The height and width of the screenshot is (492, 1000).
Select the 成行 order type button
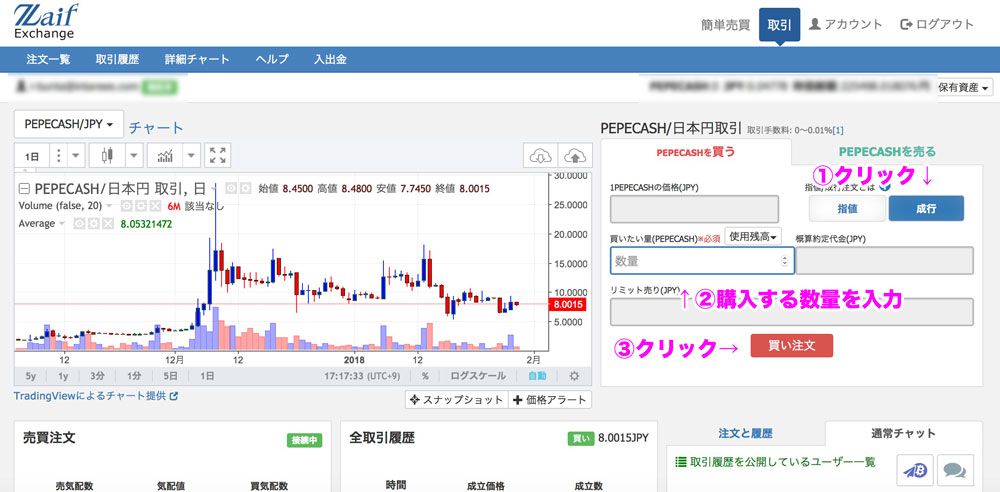(926, 209)
